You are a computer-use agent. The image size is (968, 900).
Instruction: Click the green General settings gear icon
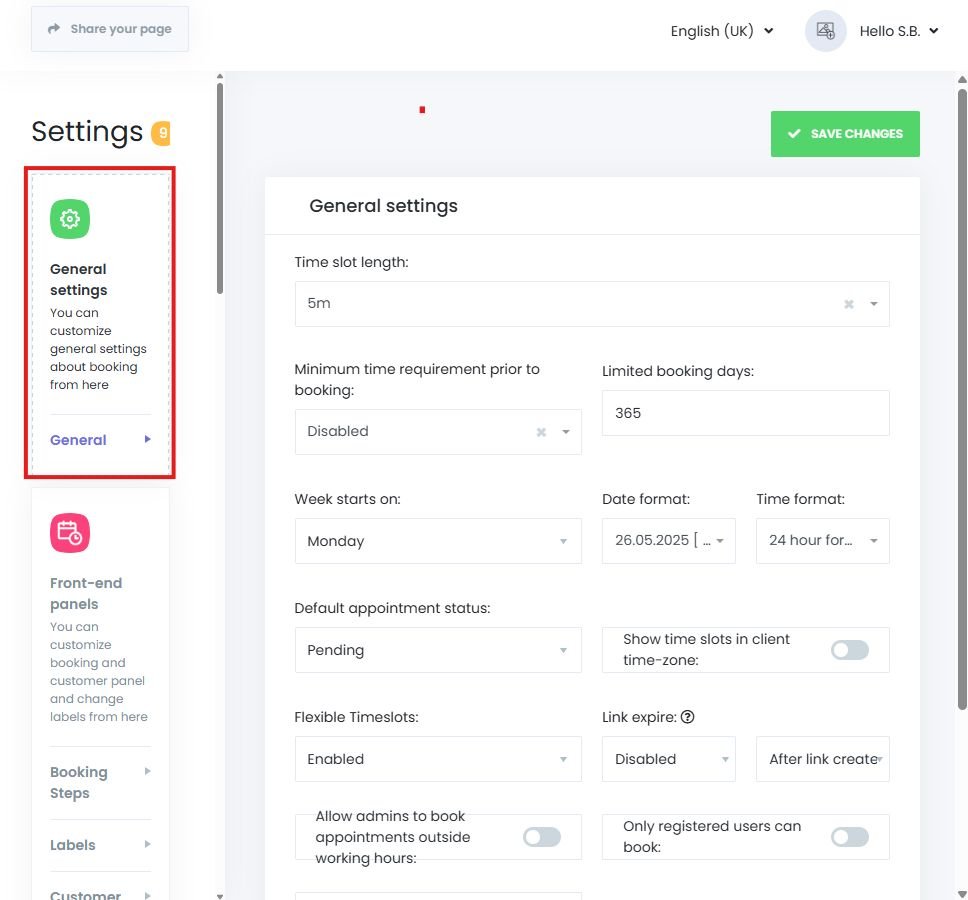pos(70,219)
